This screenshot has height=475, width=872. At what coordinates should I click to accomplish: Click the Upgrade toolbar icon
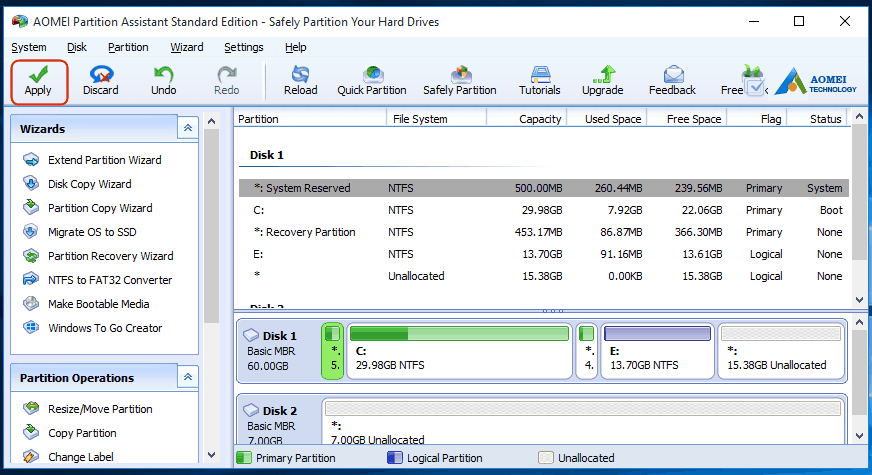(602, 81)
